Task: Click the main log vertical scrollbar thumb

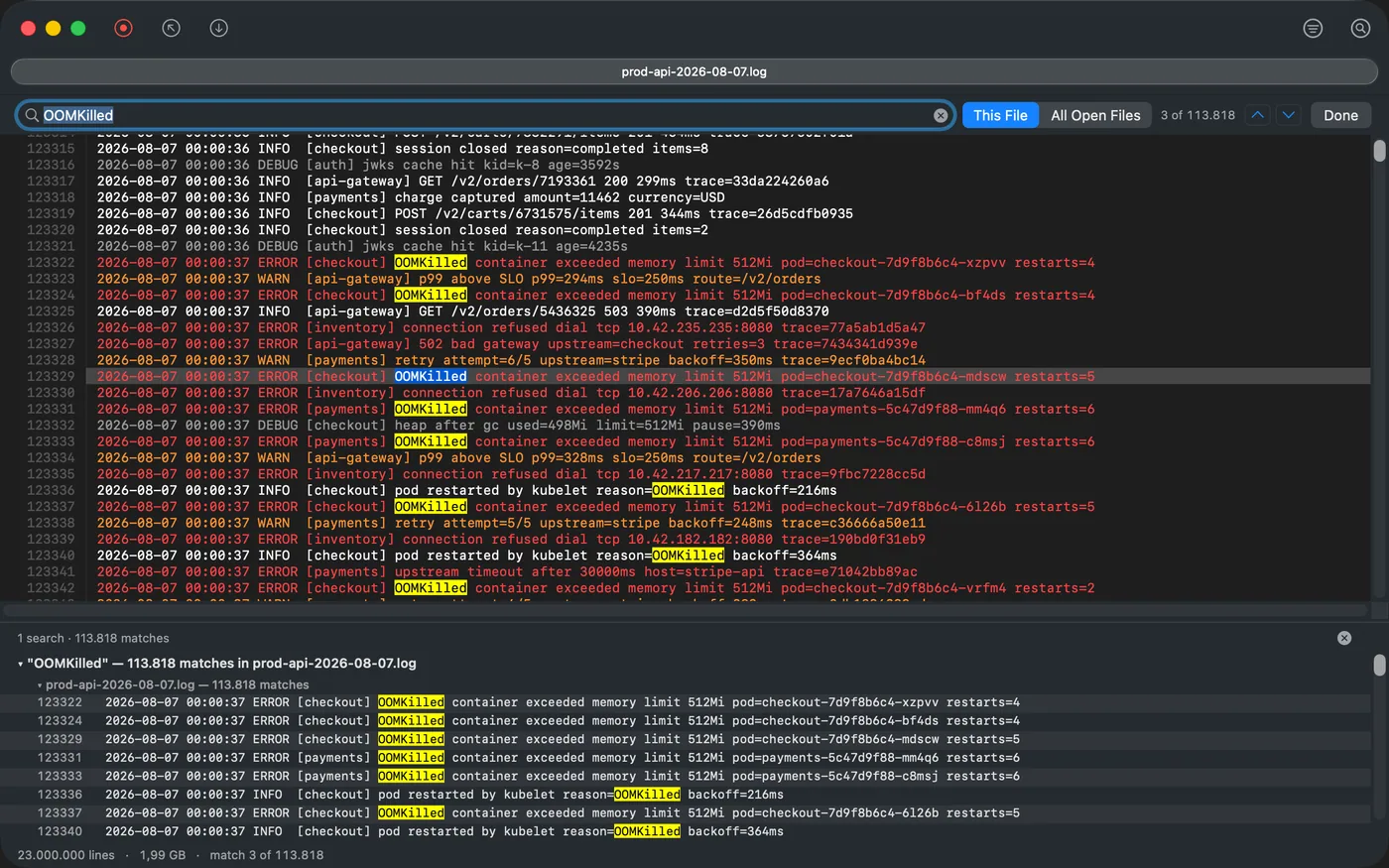Action: 1379,151
